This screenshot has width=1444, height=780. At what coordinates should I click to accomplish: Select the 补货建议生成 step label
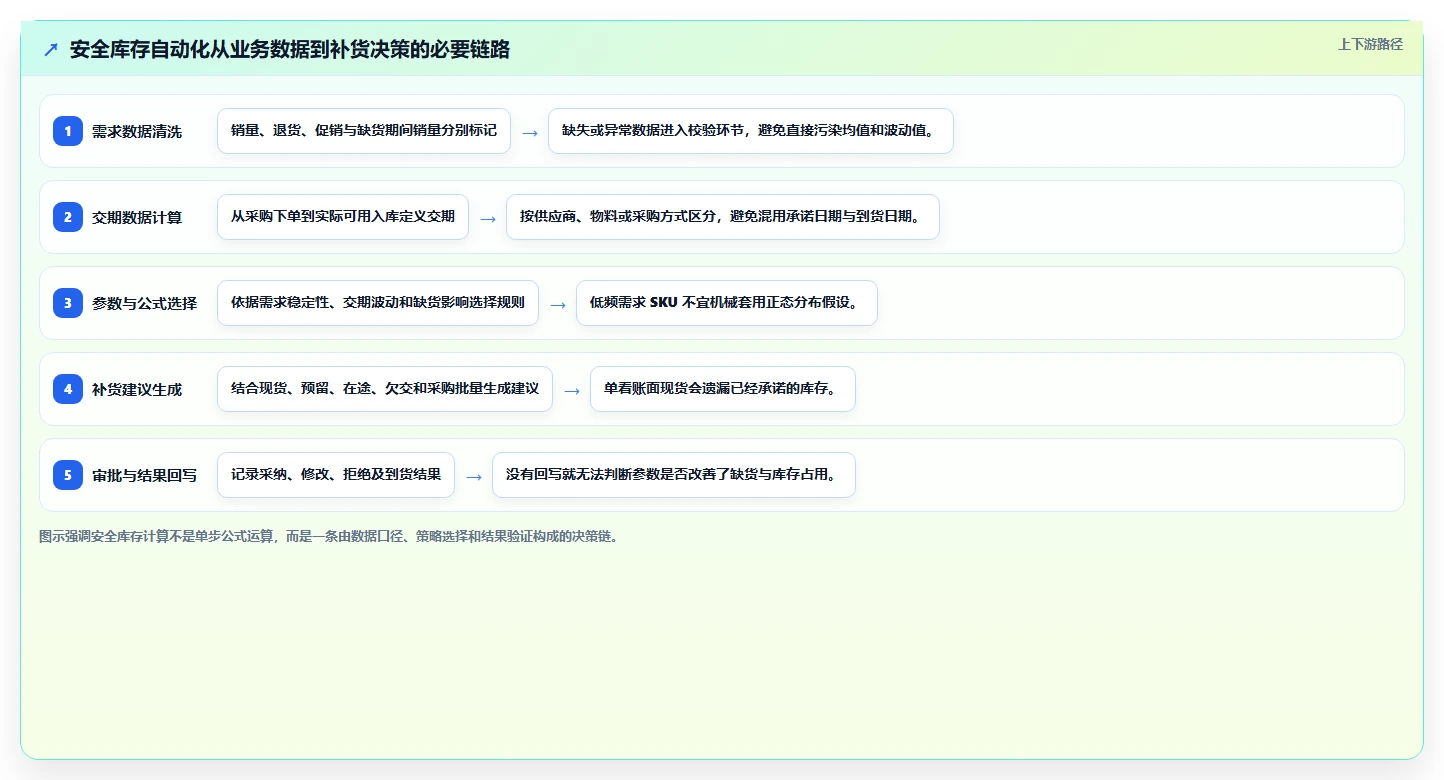click(x=137, y=389)
